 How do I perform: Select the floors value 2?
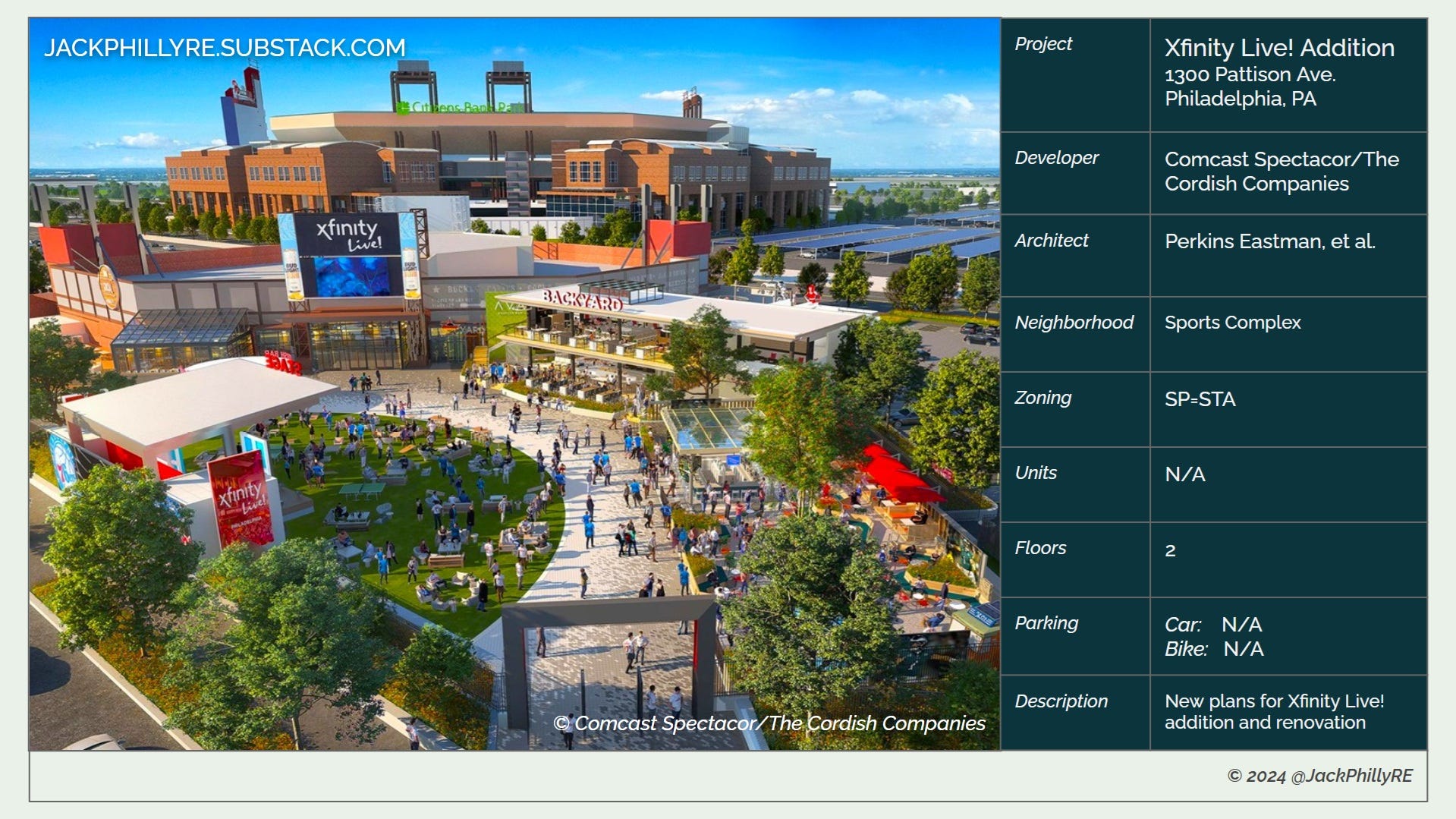[1170, 550]
